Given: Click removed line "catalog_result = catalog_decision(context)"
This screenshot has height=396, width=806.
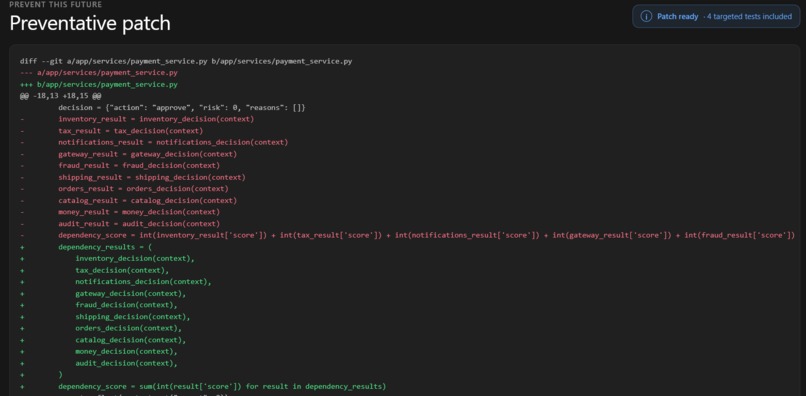Looking at the screenshot, I should pos(148,201).
